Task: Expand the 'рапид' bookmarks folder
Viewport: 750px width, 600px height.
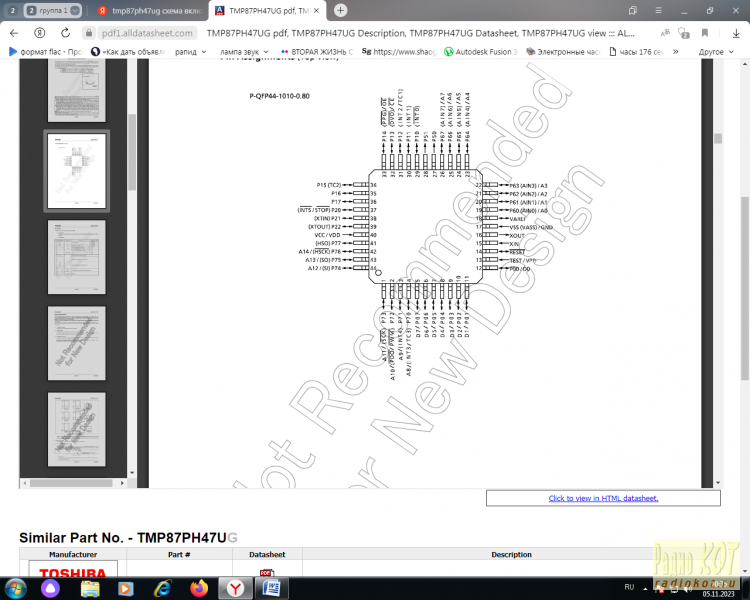Action: coord(191,52)
